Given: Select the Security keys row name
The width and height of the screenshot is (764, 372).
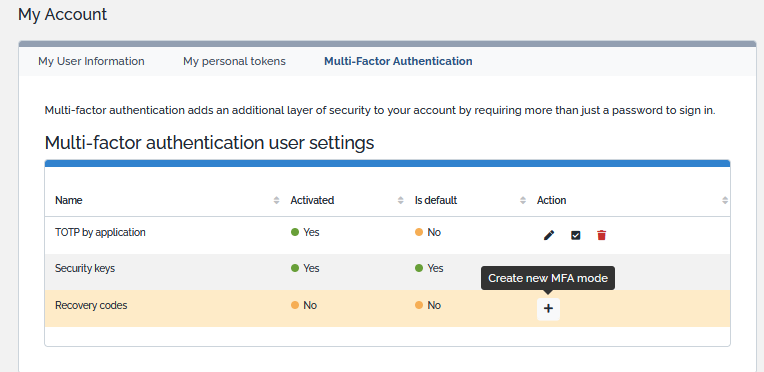Looking at the screenshot, I should [85, 269].
